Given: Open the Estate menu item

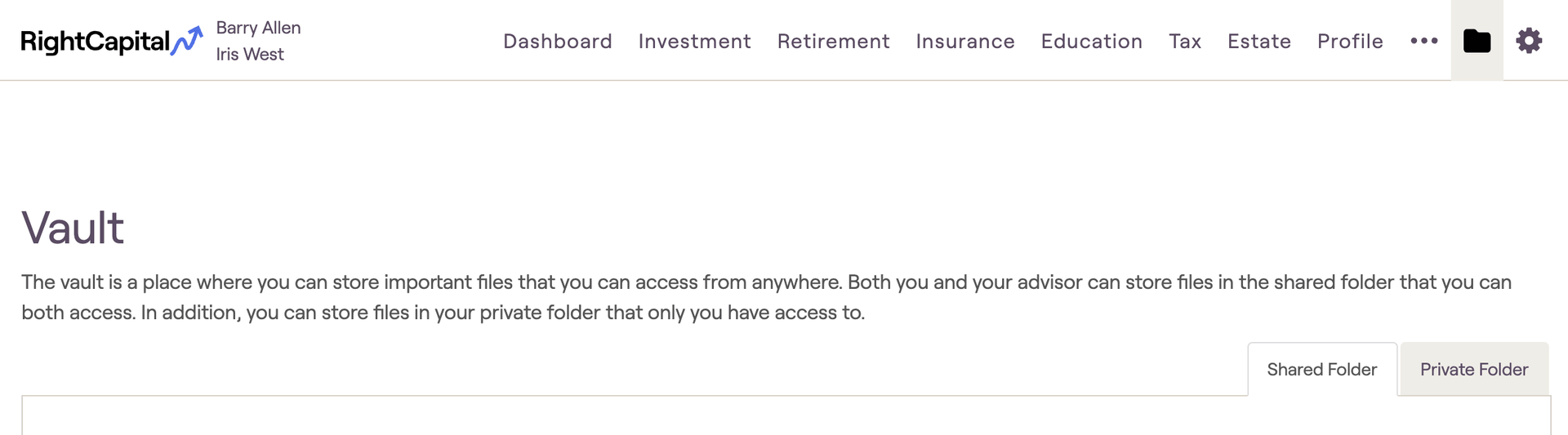Looking at the screenshot, I should [x=1258, y=41].
